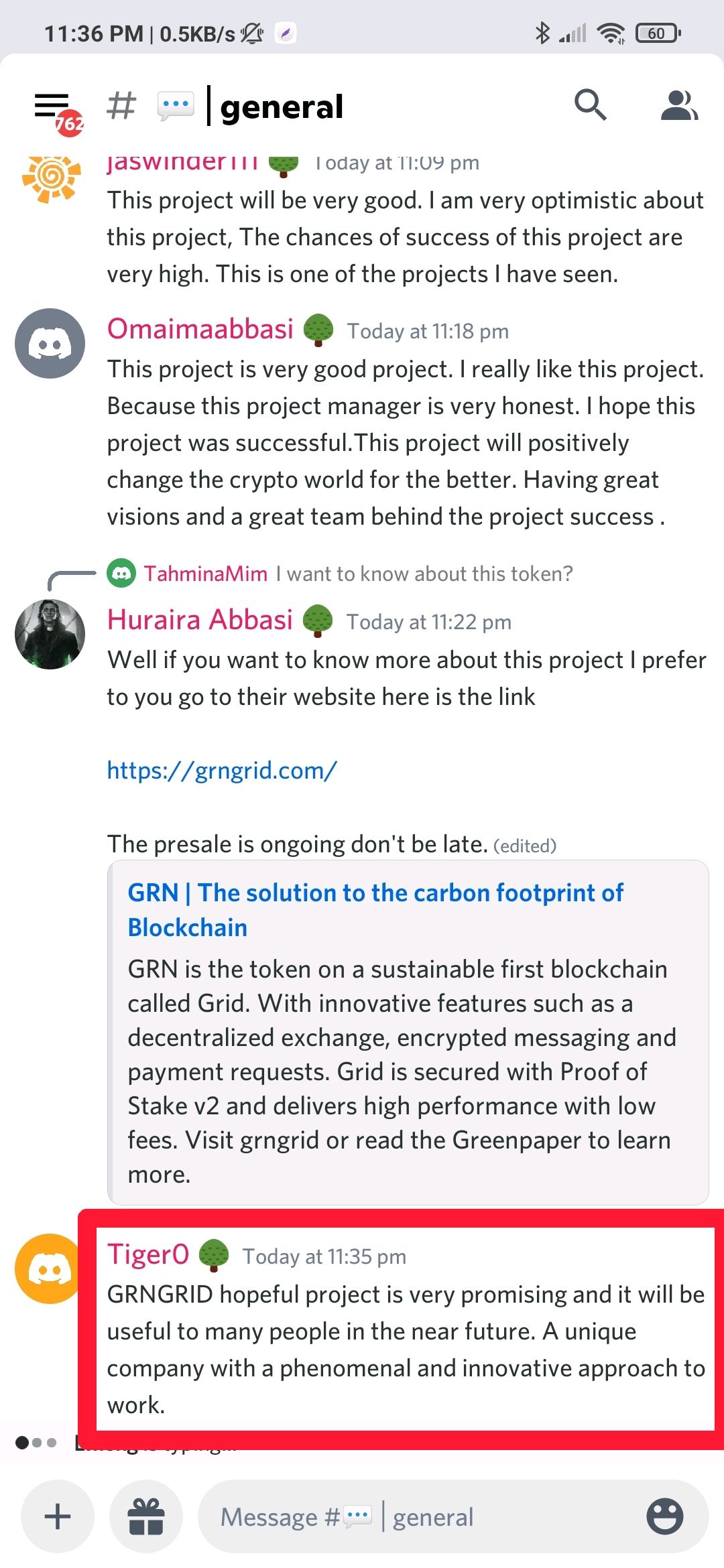
Task: Jump to TahminaMim's replied message
Action: [x=358, y=574]
